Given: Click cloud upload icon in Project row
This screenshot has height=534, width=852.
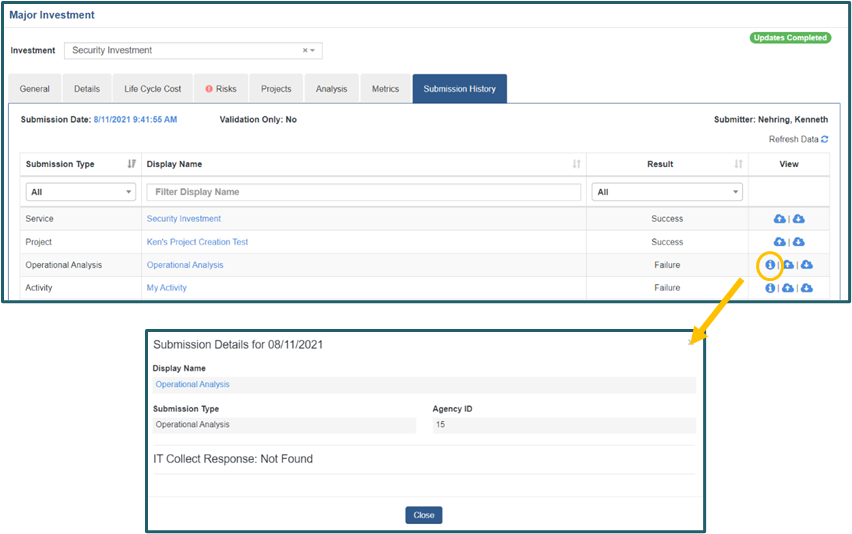Looking at the screenshot, I should point(780,242).
